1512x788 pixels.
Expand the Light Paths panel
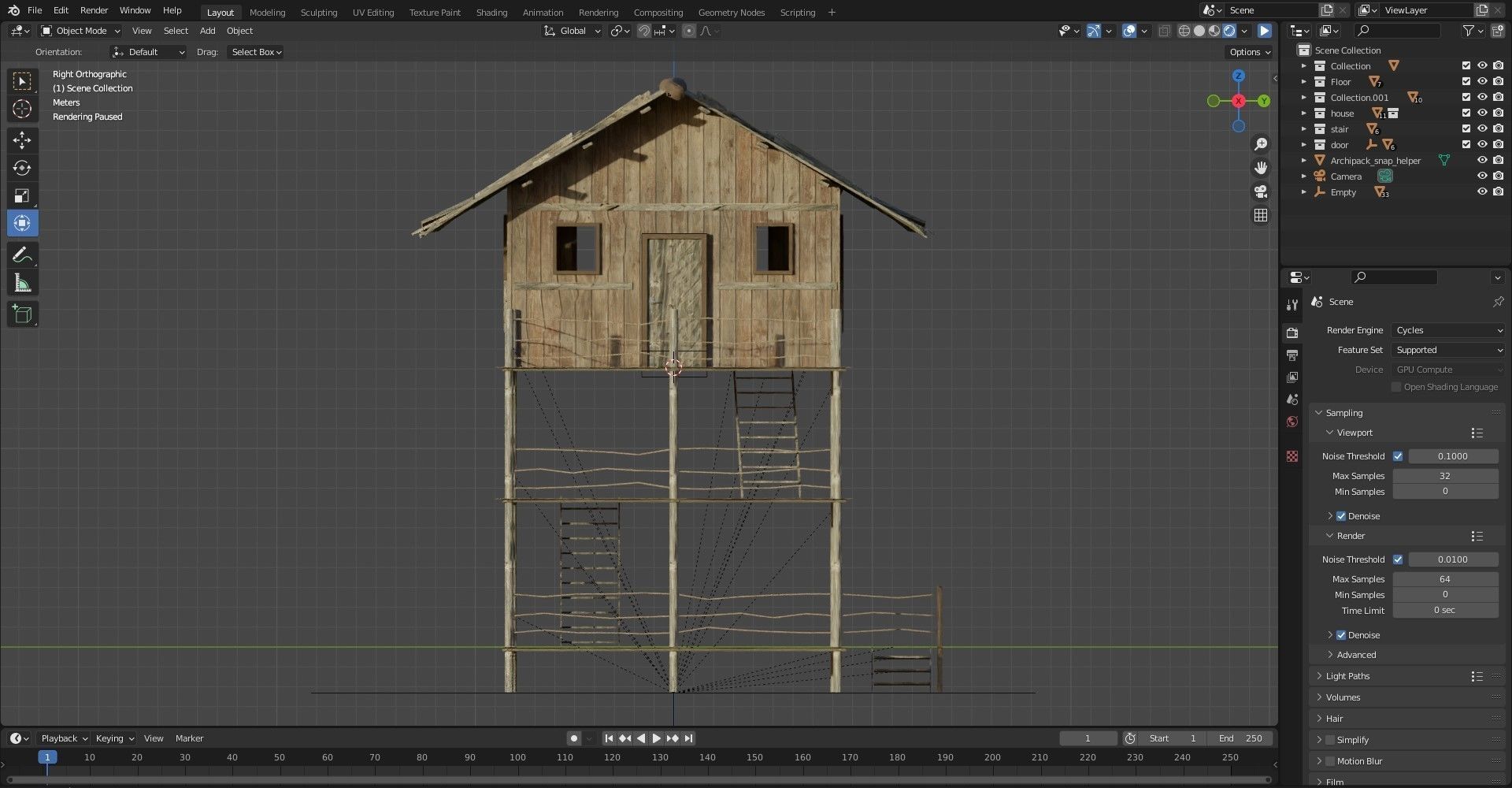(1347, 676)
